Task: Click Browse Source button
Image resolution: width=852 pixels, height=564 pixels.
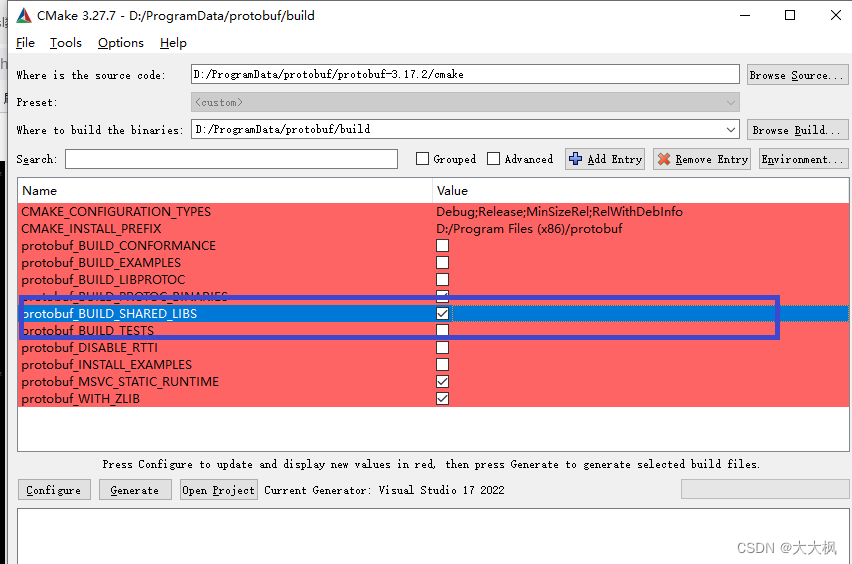Action: pos(797,75)
